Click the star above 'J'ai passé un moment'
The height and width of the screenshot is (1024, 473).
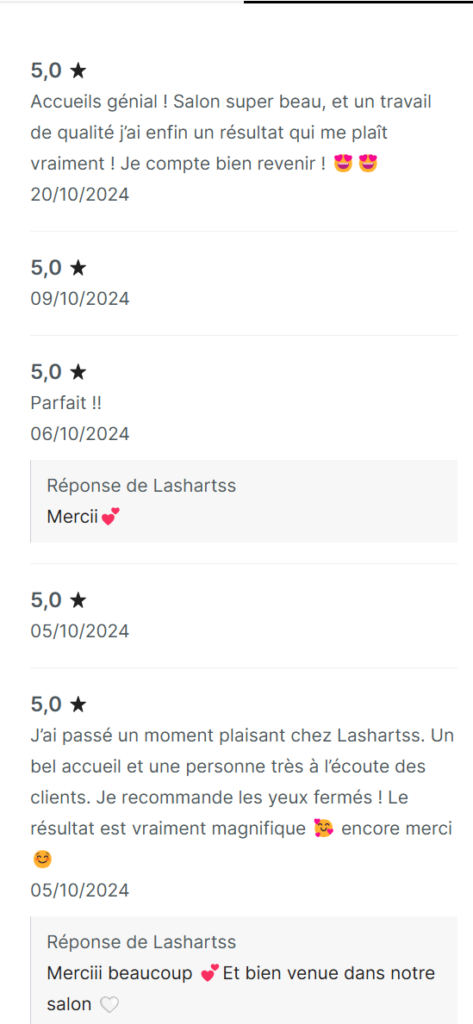click(78, 704)
